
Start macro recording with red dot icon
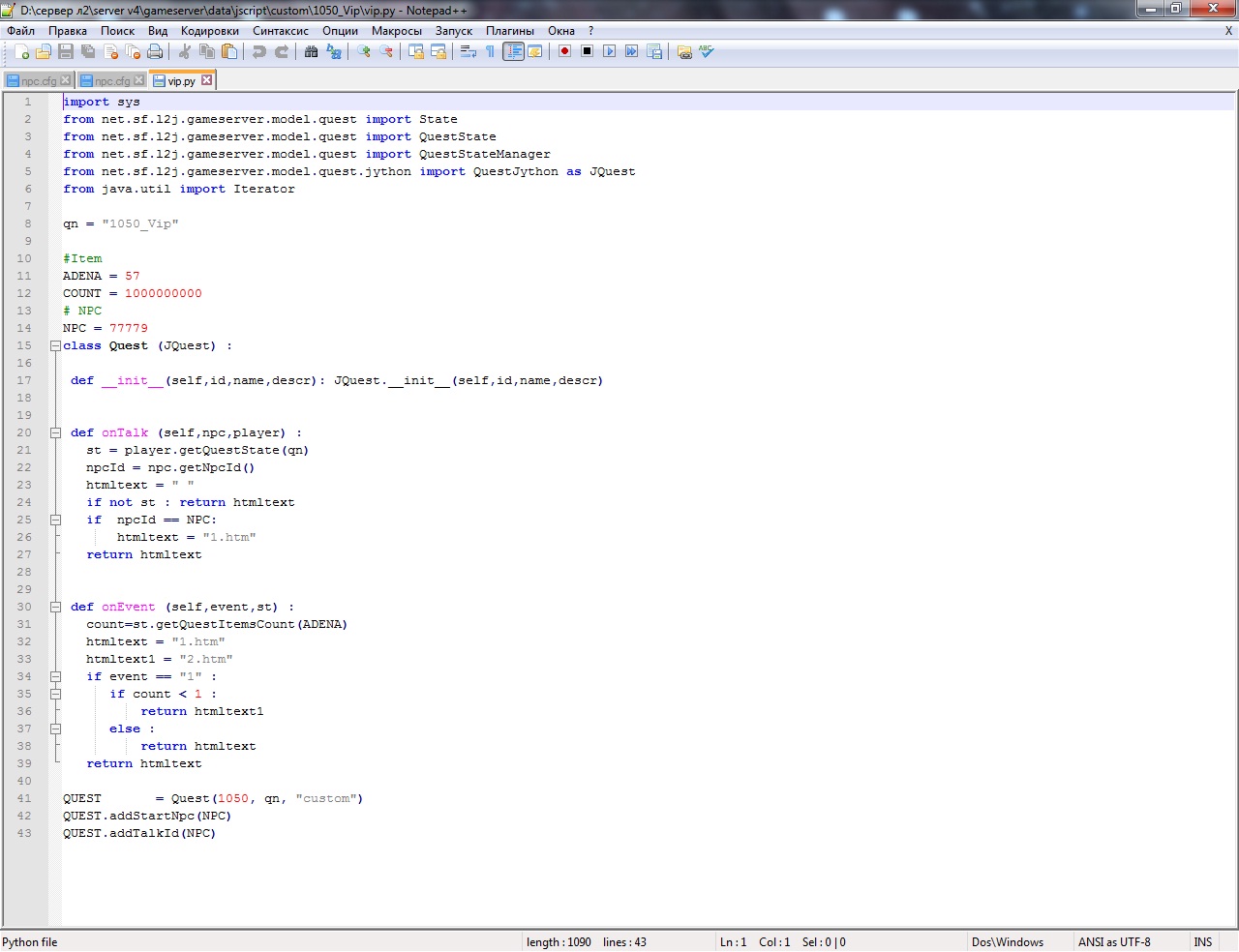564,51
